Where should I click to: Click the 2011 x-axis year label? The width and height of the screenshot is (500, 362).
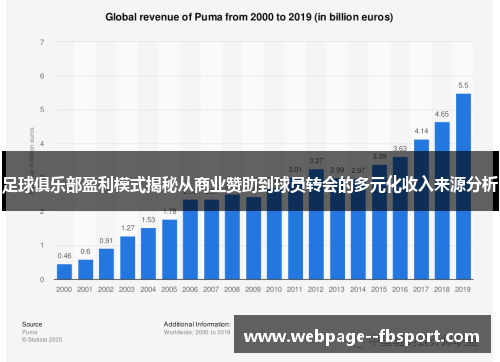point(295,289)
